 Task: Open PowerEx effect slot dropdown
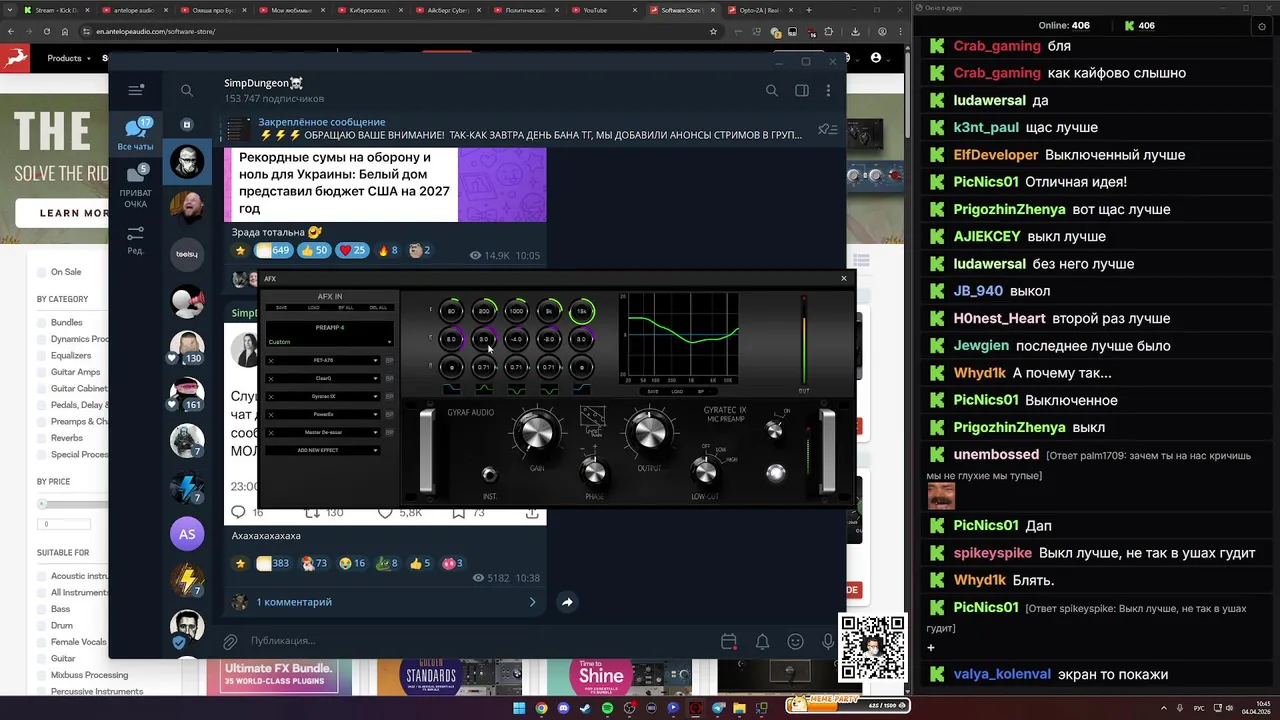pyautogui.click(x=375, y=415)
